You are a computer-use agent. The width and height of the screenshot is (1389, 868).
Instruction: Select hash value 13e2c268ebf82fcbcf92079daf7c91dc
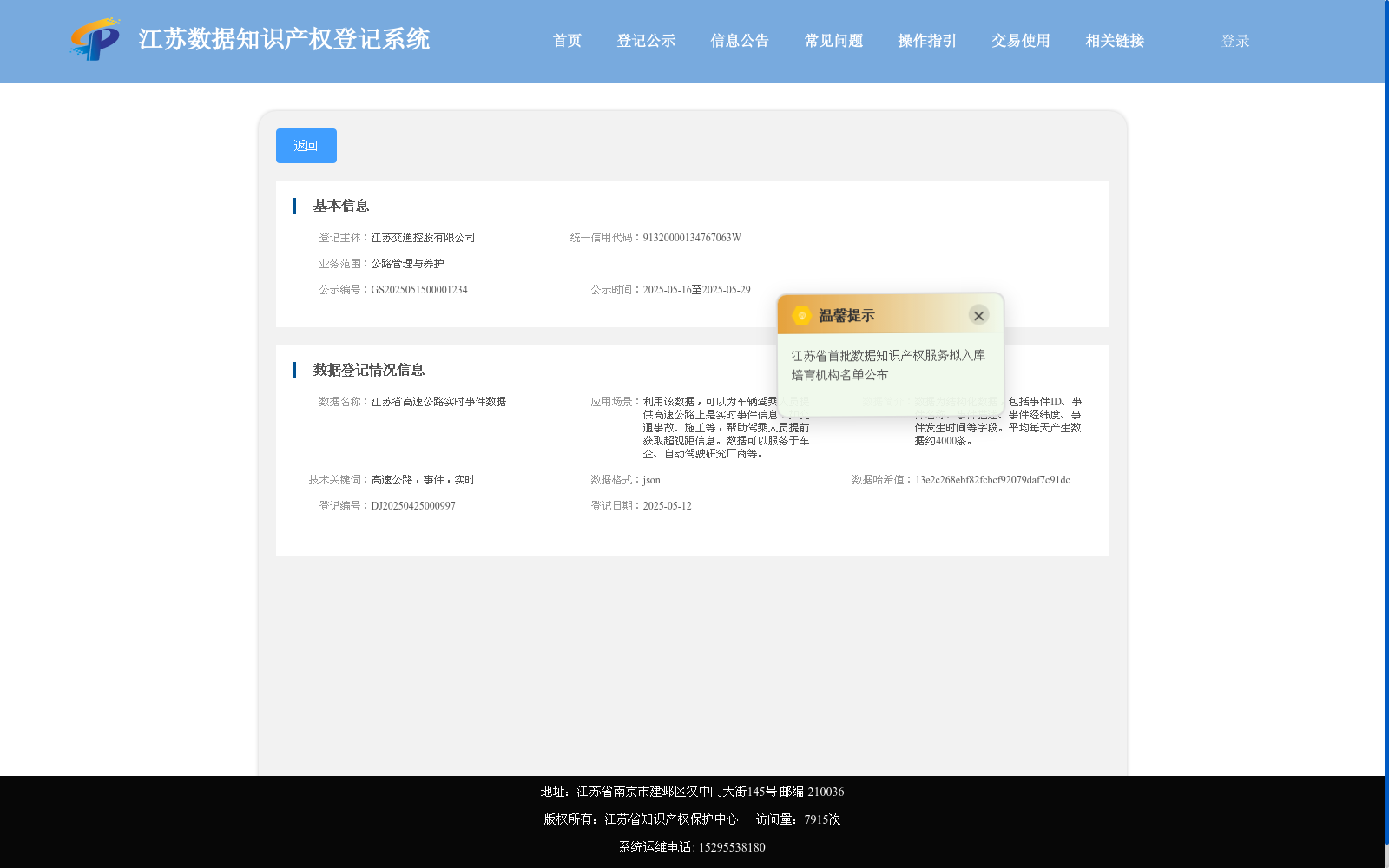point(992,480)
